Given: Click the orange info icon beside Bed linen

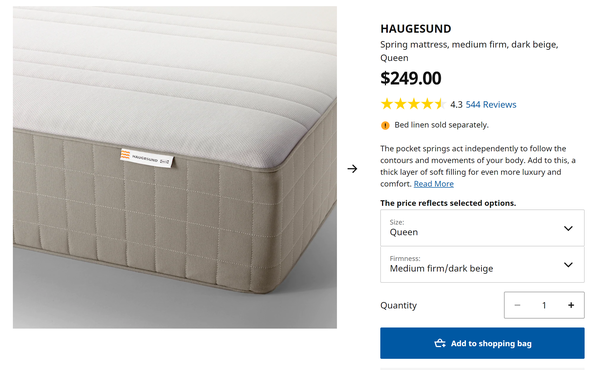Looking at the screenshot, I should 385,125.
